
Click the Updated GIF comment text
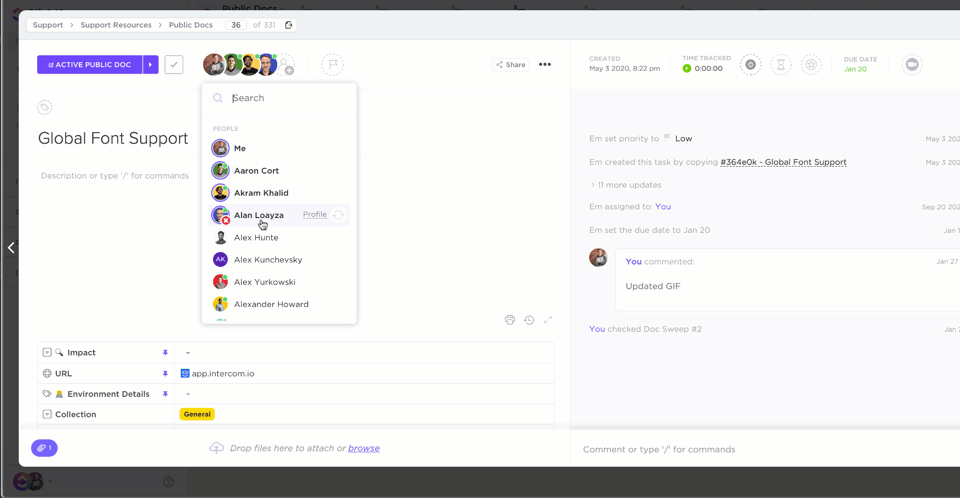tap(653, 286)
